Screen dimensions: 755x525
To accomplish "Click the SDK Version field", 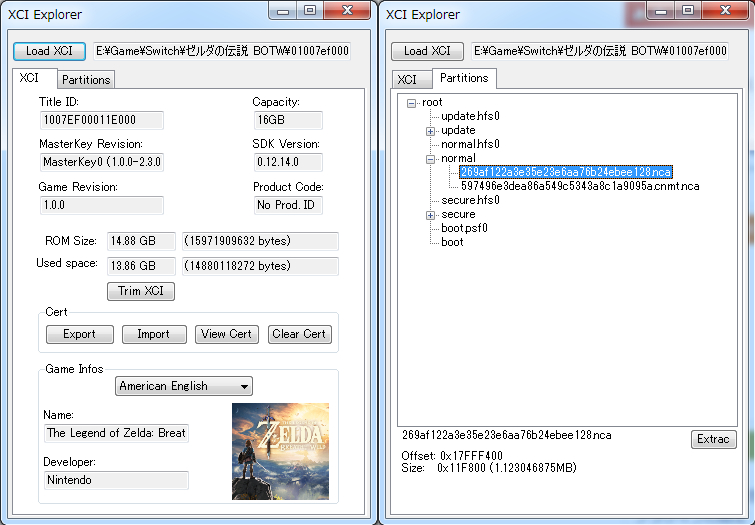I will tap(287, 162).
